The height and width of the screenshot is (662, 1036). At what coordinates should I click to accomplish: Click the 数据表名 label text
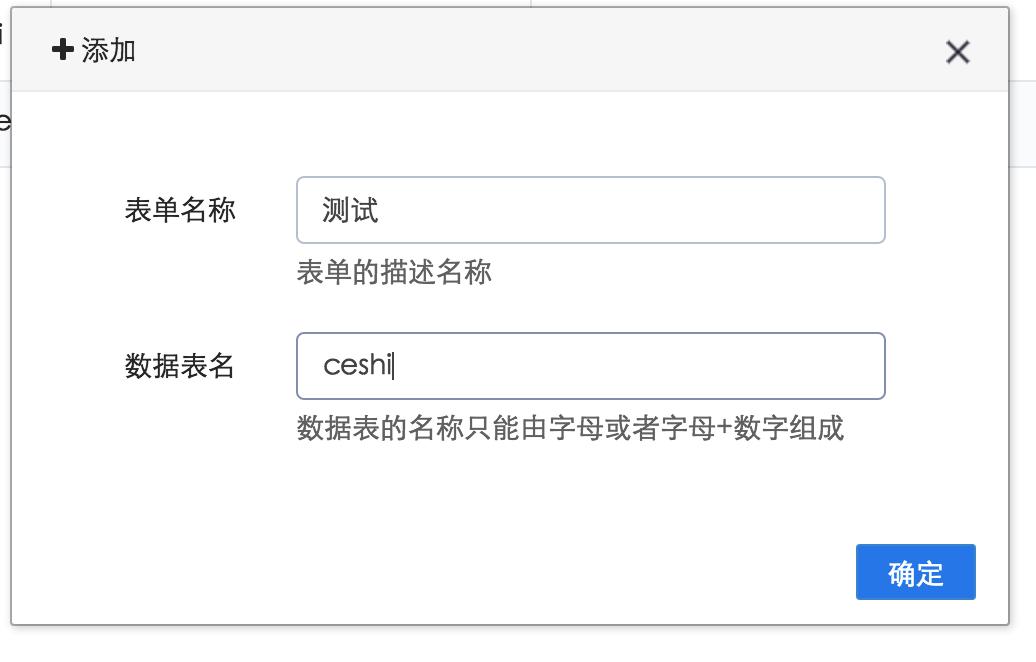179,365
